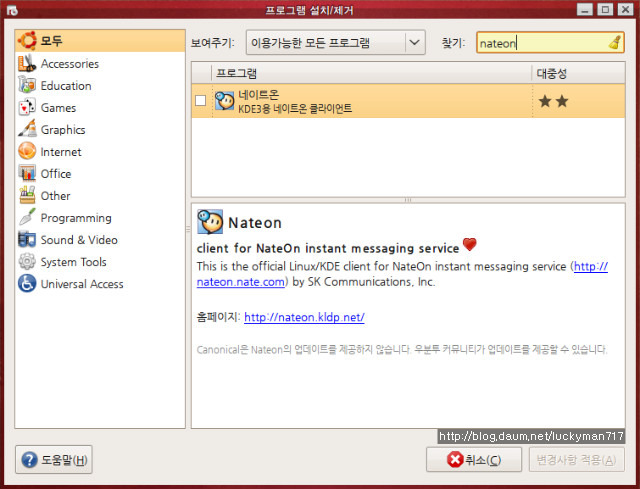The image size is (640, 489).
Task: Click the Office chart icon
Action: pyautogui.click(x=27, y=173)
